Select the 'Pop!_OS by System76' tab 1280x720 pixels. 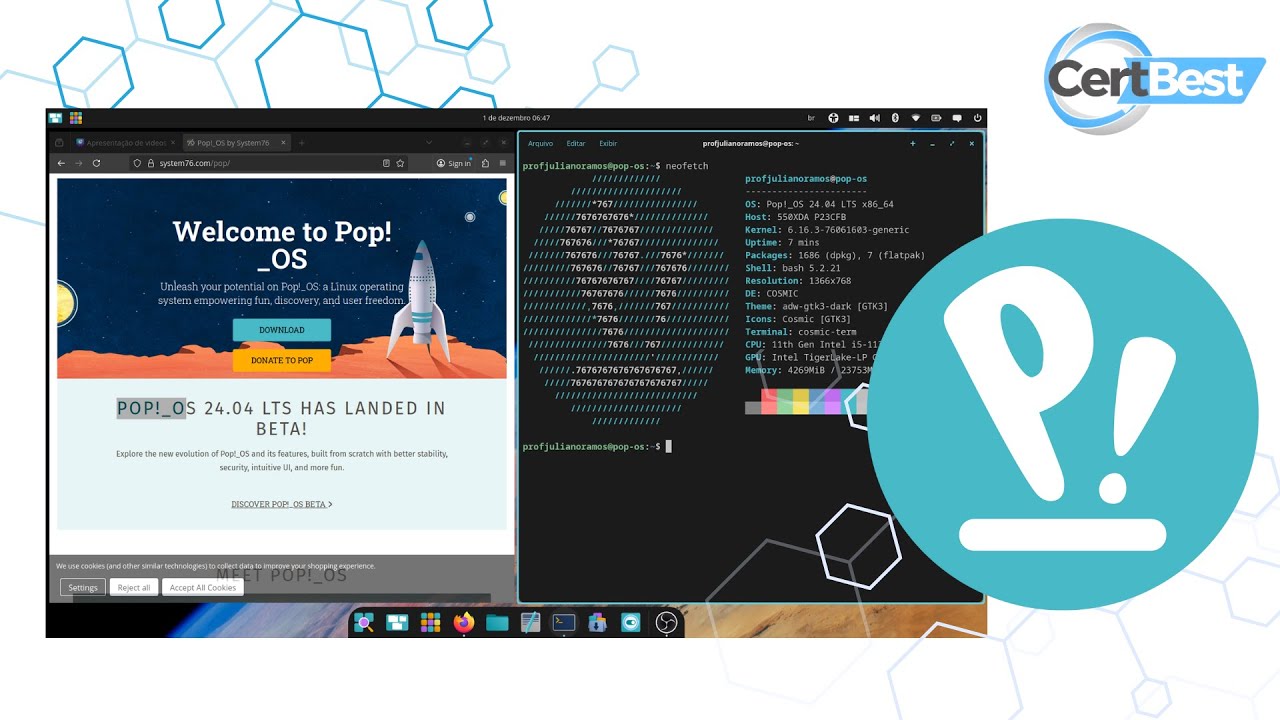coord(235,143)
